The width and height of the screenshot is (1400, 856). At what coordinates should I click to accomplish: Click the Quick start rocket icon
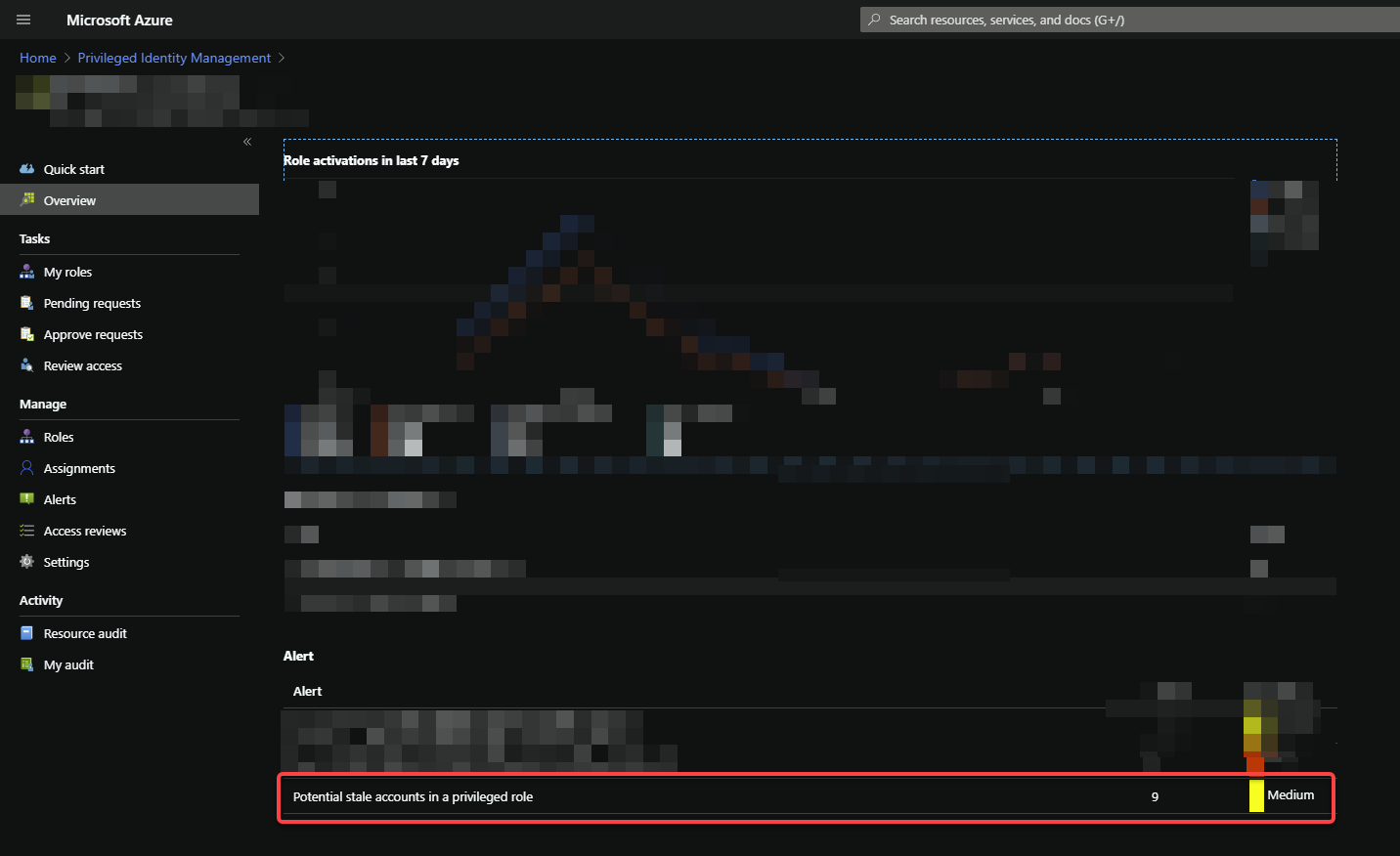[26, 169]
